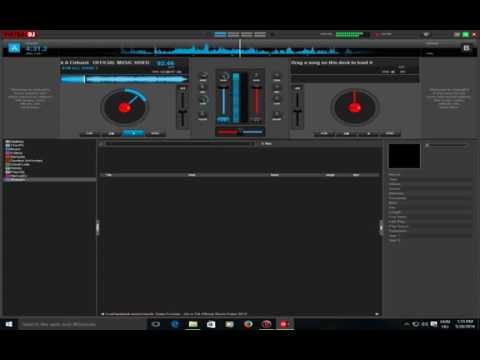
Task: Sort by the Remix column header
Action: tap(275, 175)
